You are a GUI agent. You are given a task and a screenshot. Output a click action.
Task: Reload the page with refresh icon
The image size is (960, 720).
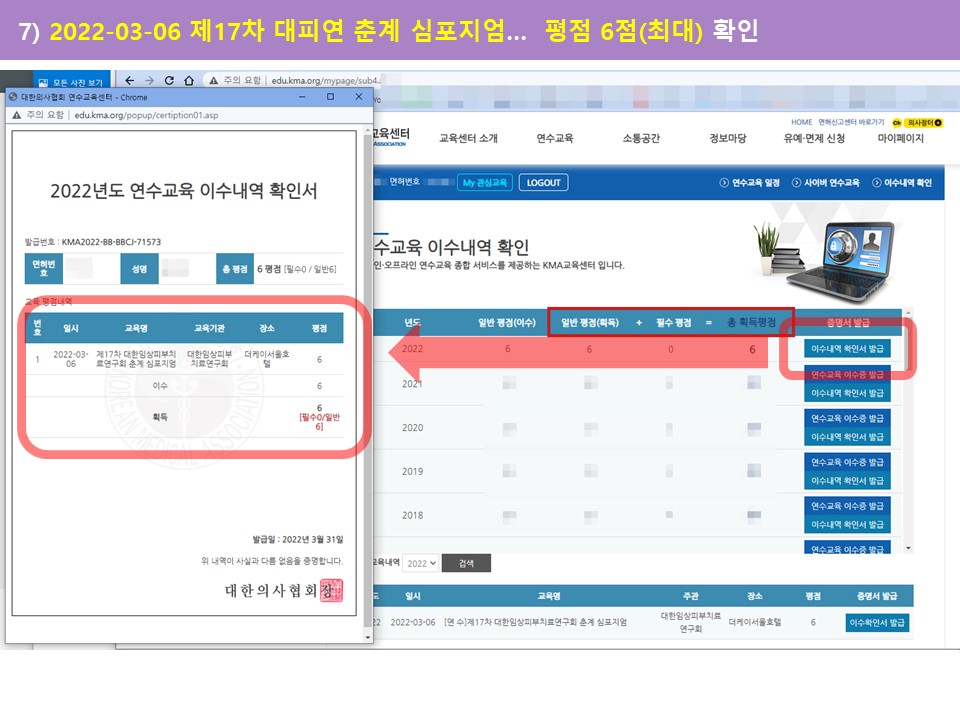(169, 80)
